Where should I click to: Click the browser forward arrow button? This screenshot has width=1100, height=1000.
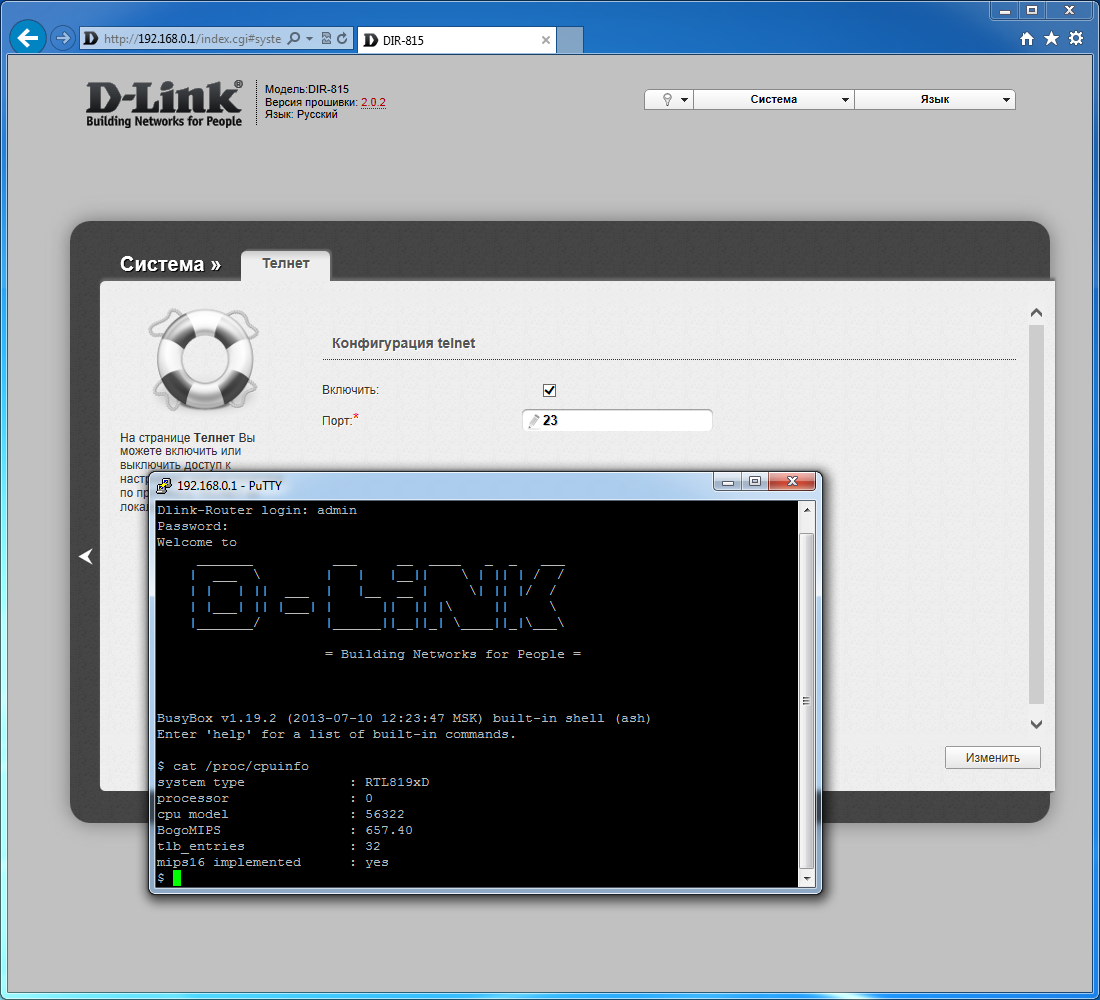click(x=63, y=38)
